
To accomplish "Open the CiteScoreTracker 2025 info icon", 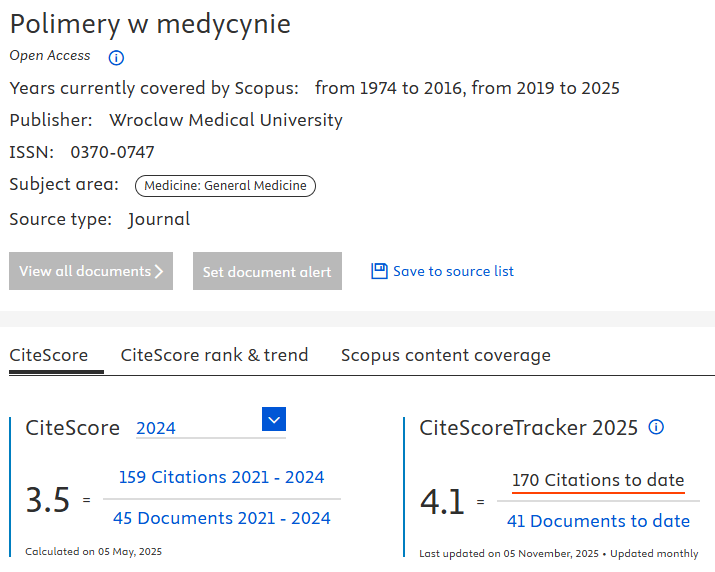I will (656, 427).
